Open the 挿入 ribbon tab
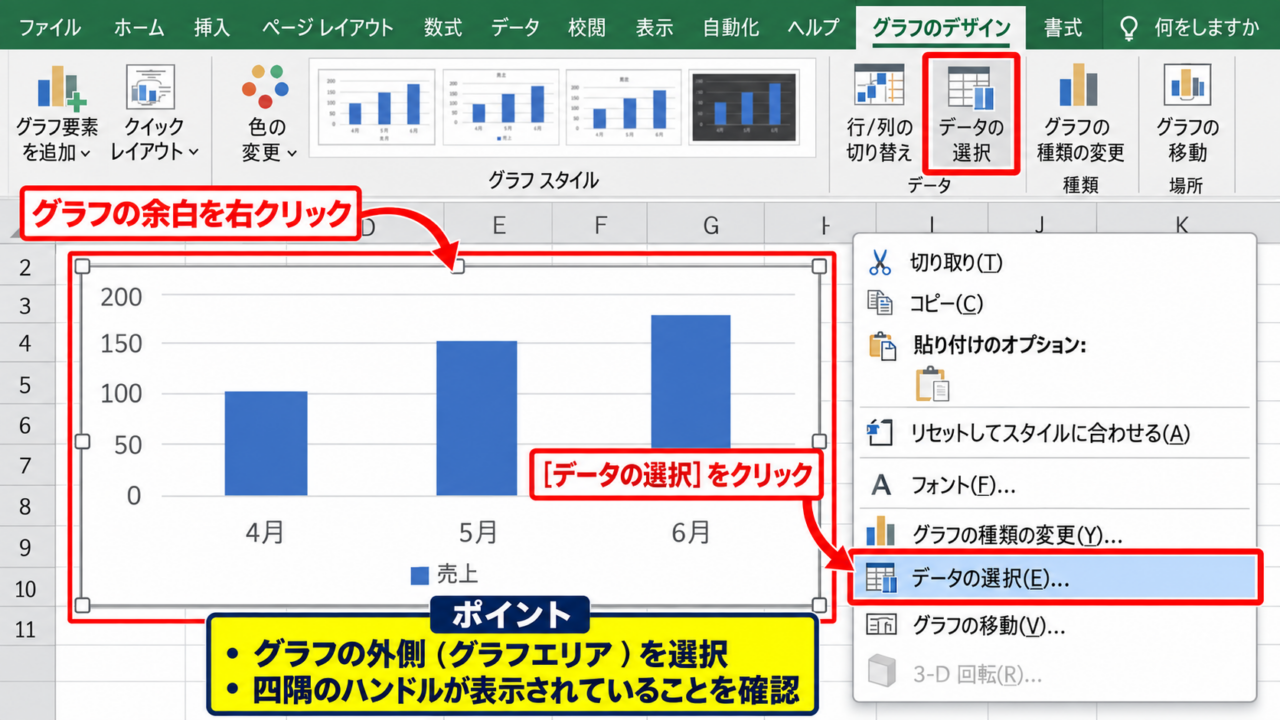Image resolution: width=1280 pixels, height=720 pixels. (x=212, y=27)
